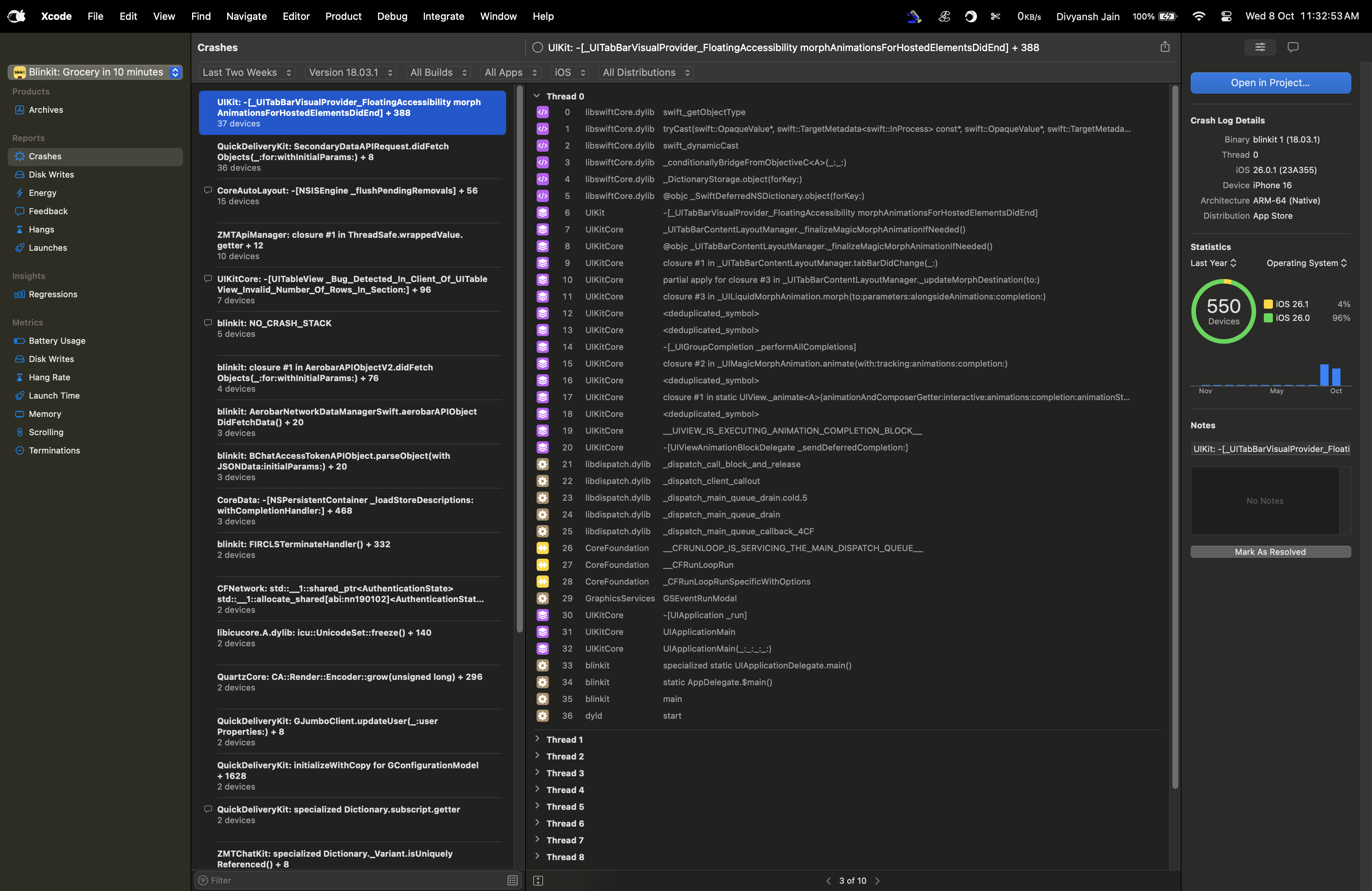Open Archives in Products sidebar

(45, 109)
